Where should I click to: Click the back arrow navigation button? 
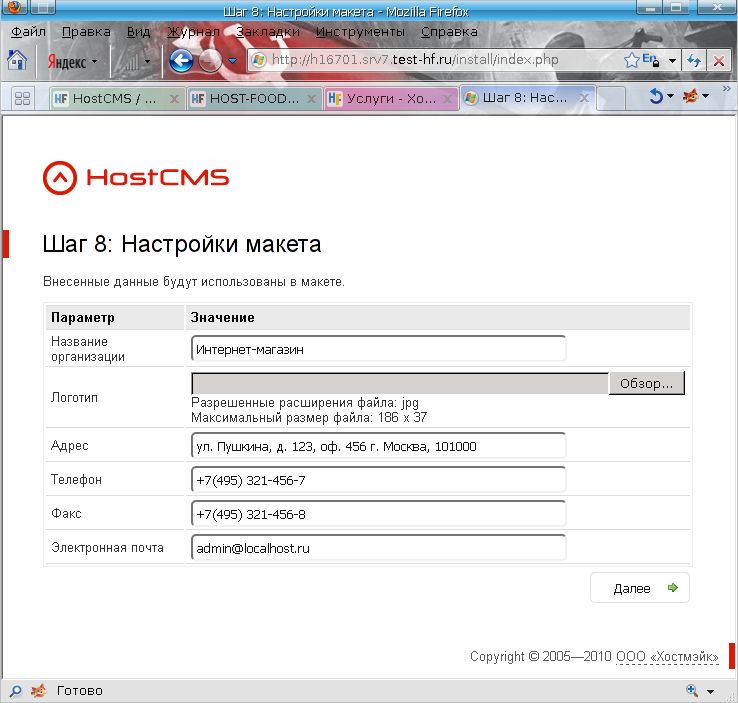click(x=181, y=61)
